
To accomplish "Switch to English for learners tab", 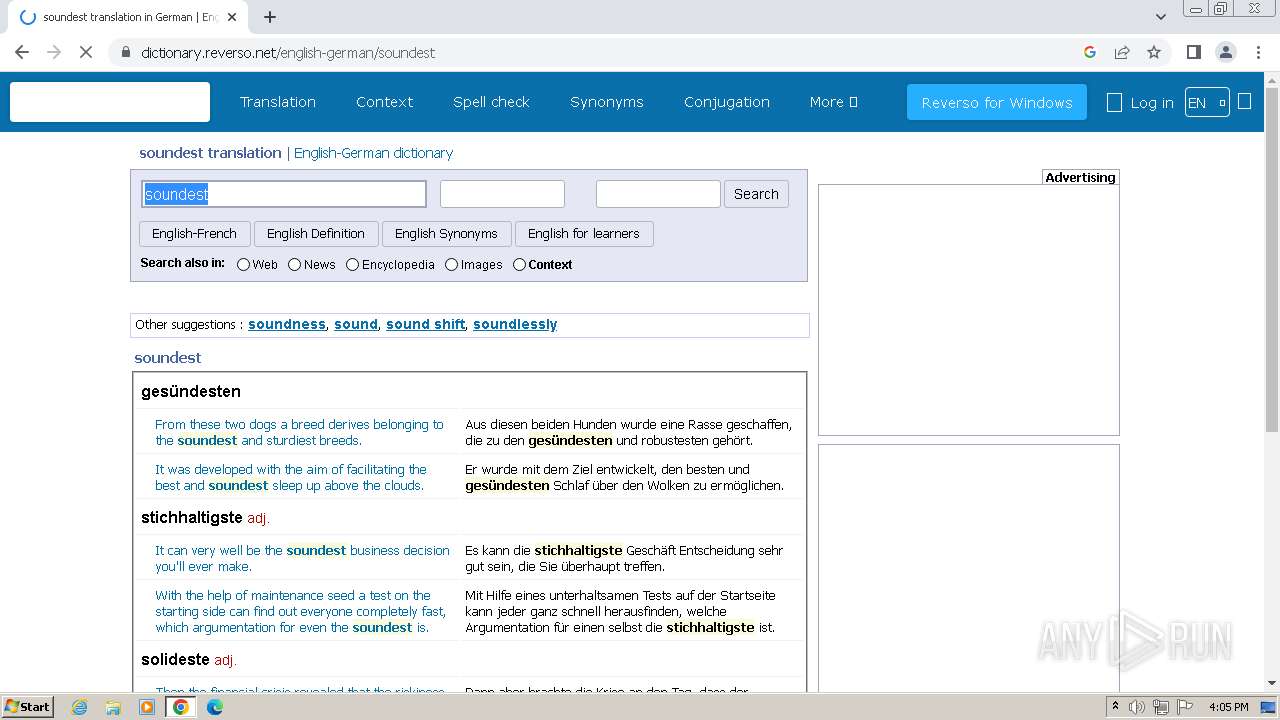I will point(584,234).
